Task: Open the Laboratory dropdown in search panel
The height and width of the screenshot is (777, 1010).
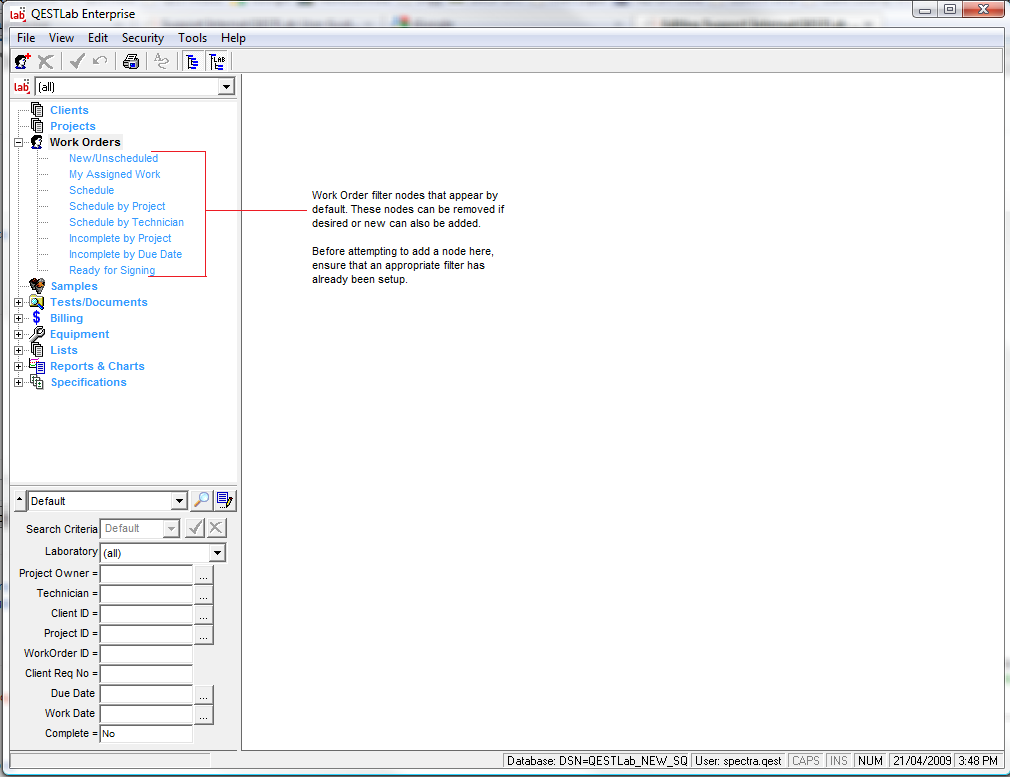Action: pos(217,553)
